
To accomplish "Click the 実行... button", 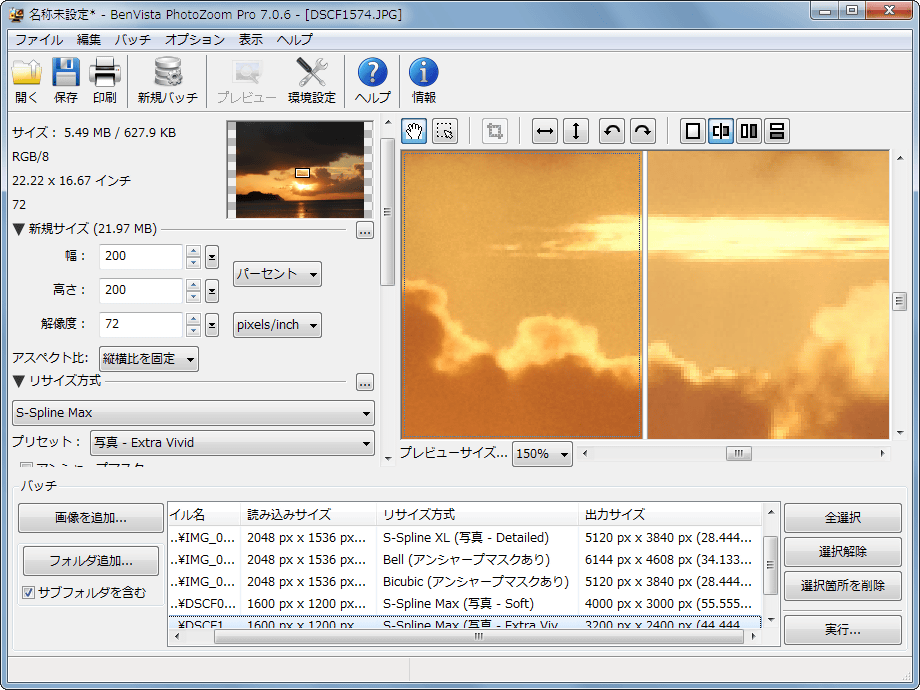I will point(843,630).
